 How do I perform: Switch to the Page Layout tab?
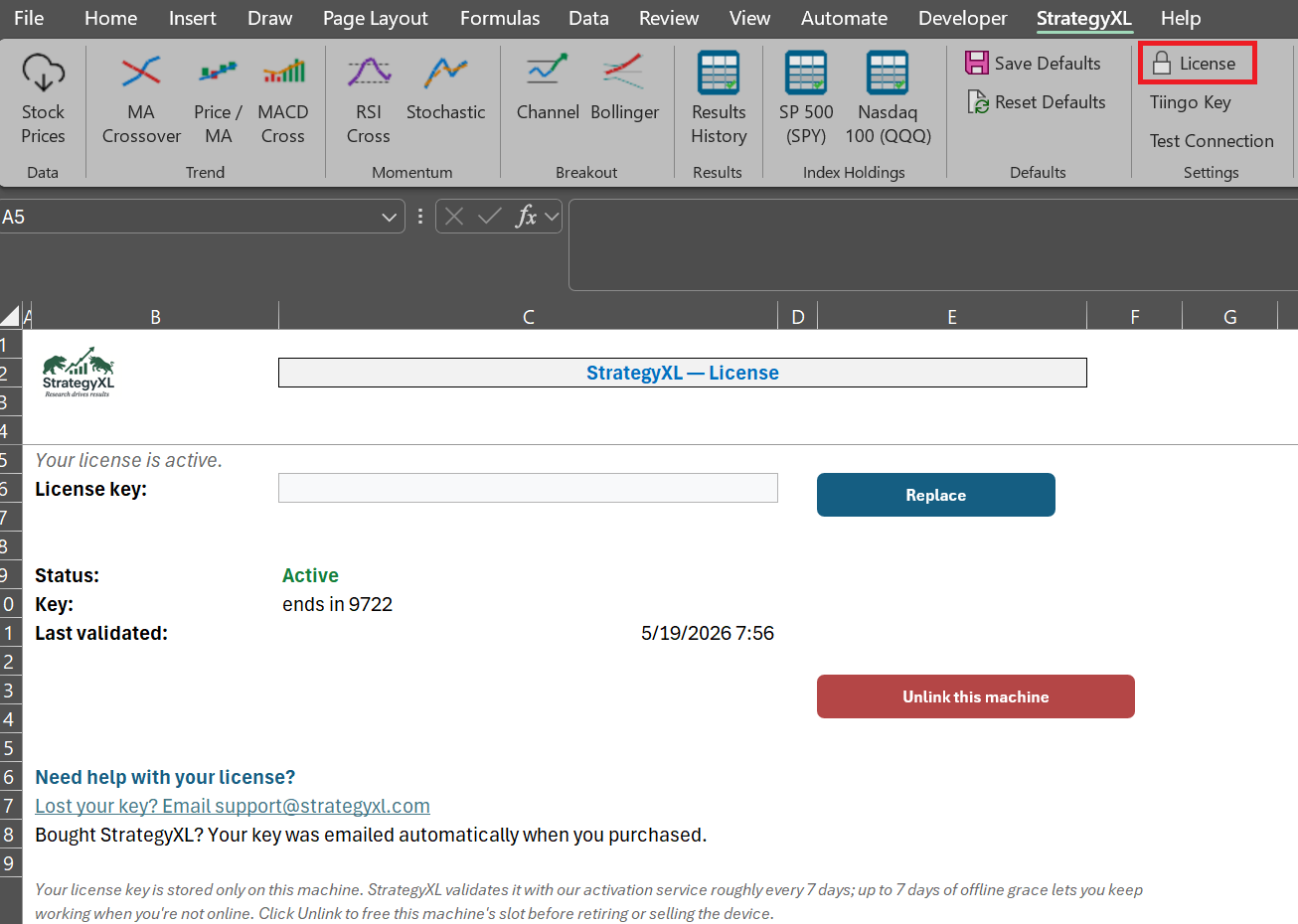coord(375,18)
